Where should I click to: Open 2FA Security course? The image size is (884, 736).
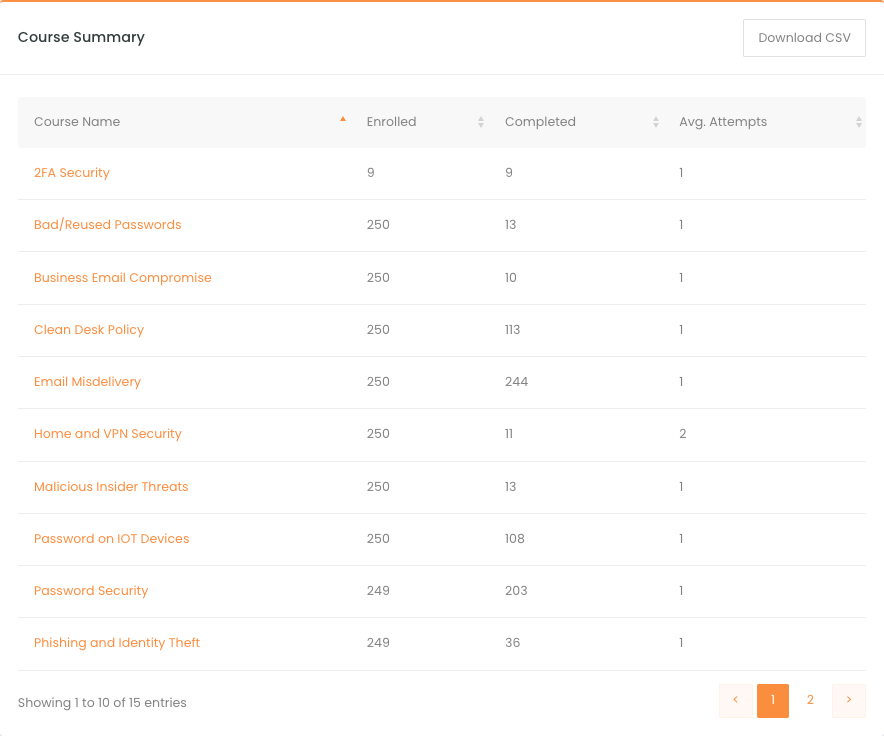click(x=72, y=173)
